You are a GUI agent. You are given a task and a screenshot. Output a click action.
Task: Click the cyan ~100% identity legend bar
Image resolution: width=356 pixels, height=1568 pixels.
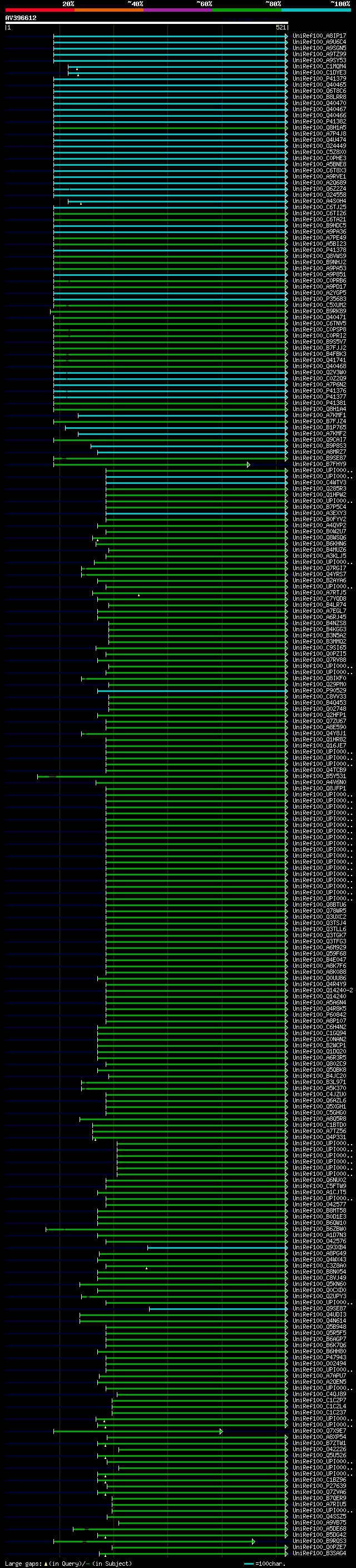click(x=316, y=10)
